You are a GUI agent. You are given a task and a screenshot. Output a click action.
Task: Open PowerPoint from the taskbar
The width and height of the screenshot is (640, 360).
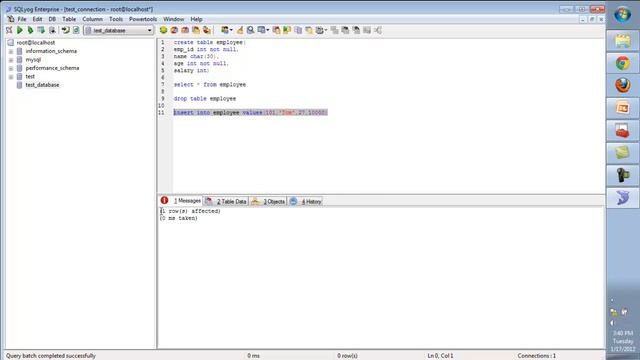[623, 108]
